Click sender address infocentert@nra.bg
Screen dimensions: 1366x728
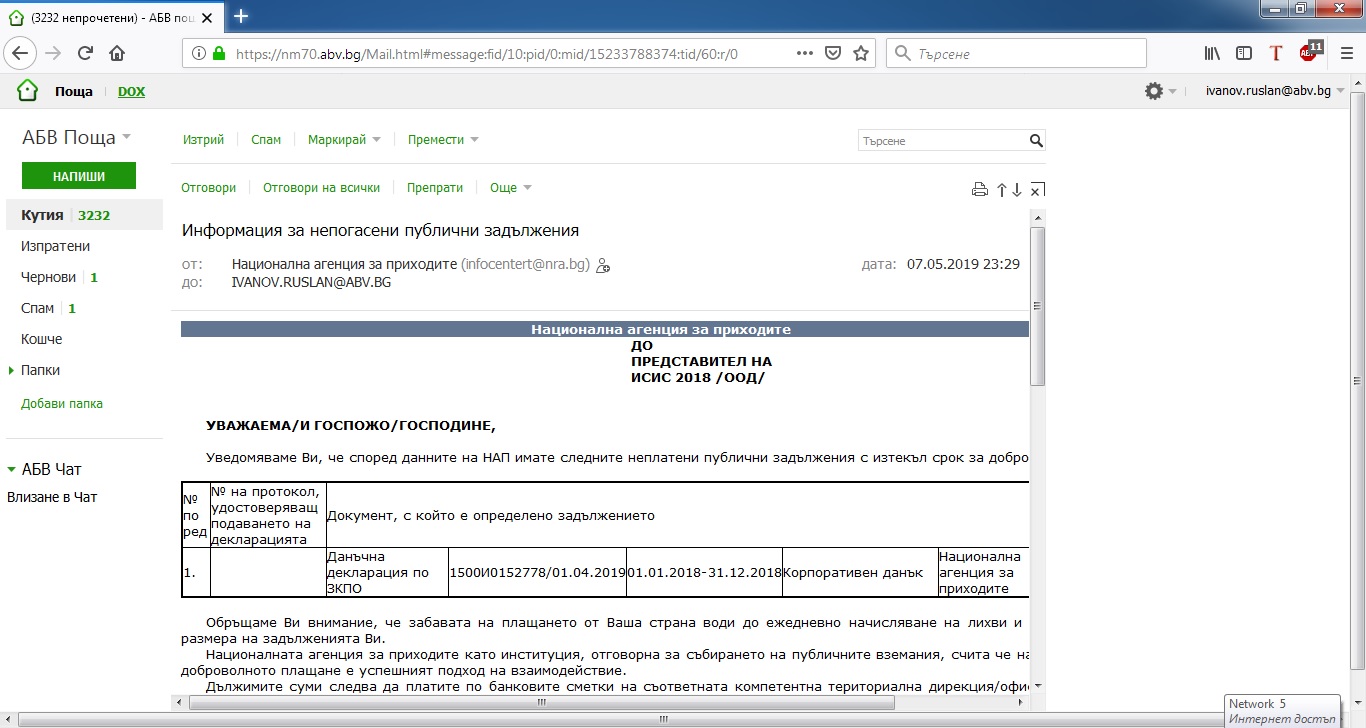526,265
